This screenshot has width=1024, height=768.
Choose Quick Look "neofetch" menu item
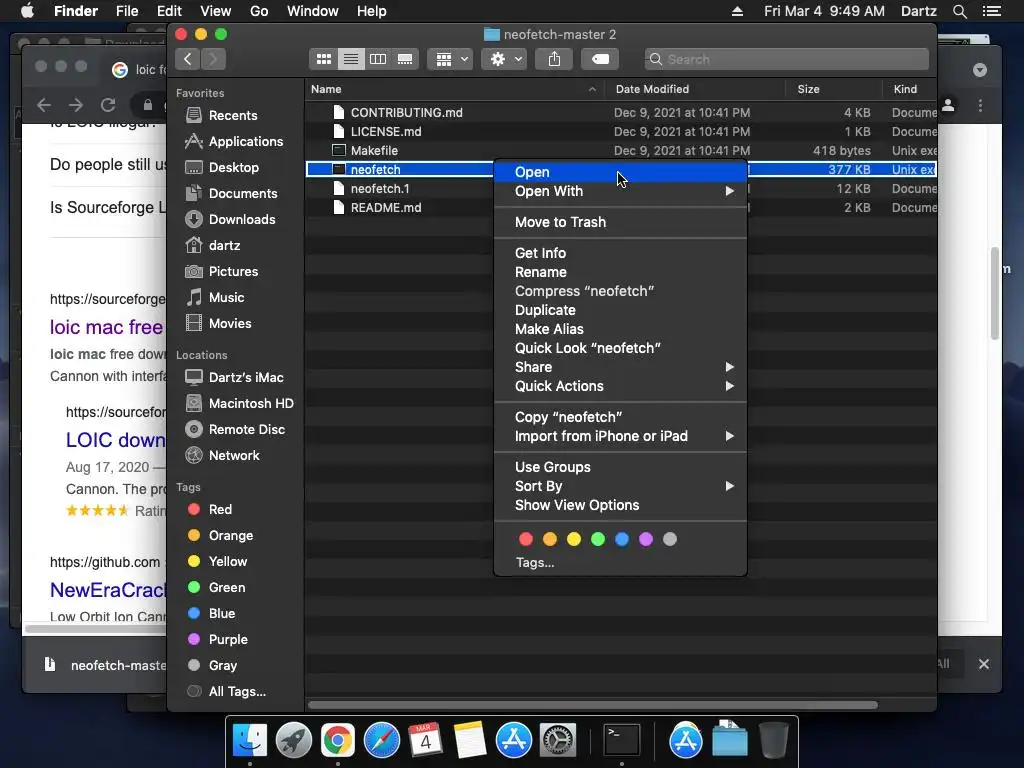pyautogui.click(x=620, y=348)
